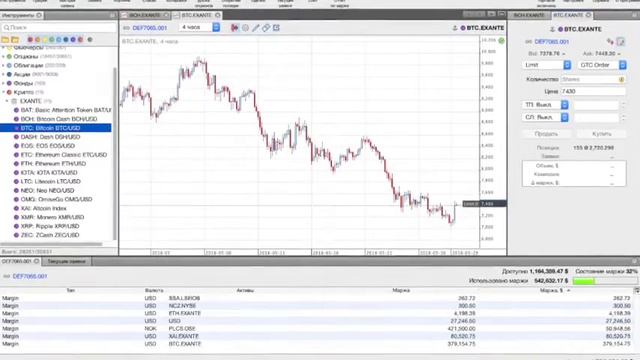This screenshot has height=360, width=640.
Task: Expand the Опционы tree category
Action: coord(3,56)
